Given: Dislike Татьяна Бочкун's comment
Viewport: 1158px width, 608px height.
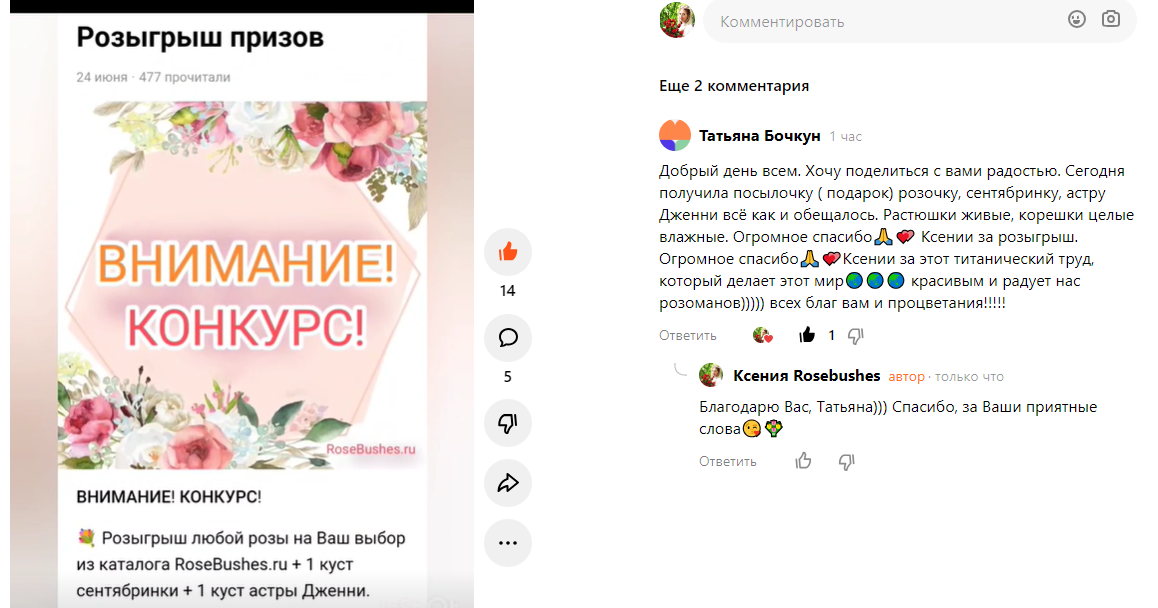Looking at the screenshot, I should tap(855, 336).
